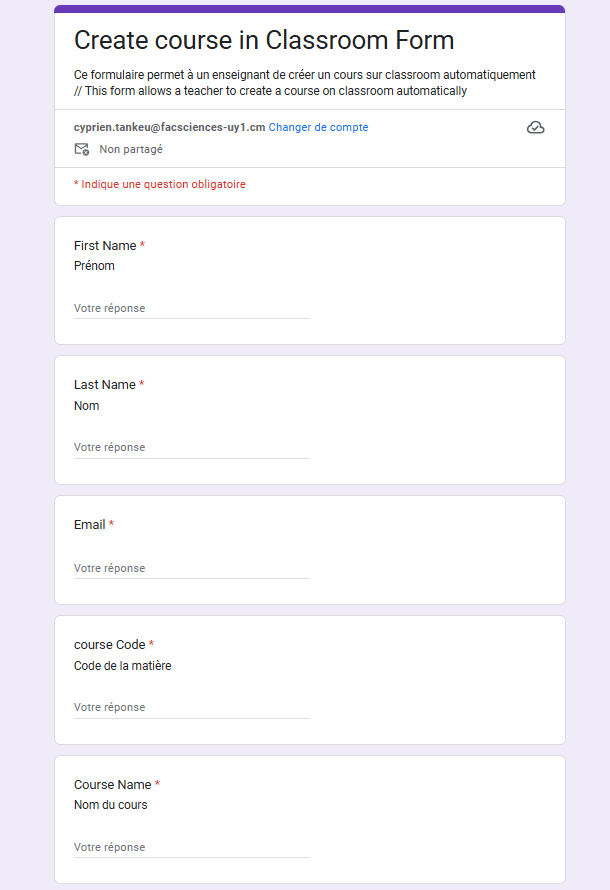The width and height of the screenshot is (610, 890).
Task: Click the course Code question label
Action: point(110,644)
